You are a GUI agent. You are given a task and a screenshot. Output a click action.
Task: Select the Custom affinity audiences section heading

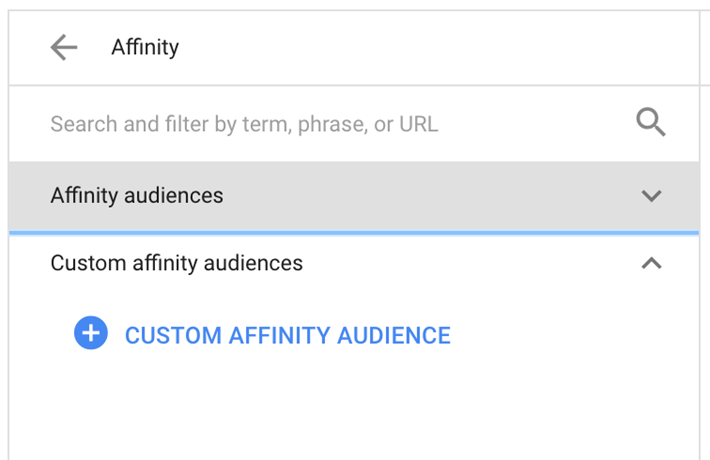(176, 264)
